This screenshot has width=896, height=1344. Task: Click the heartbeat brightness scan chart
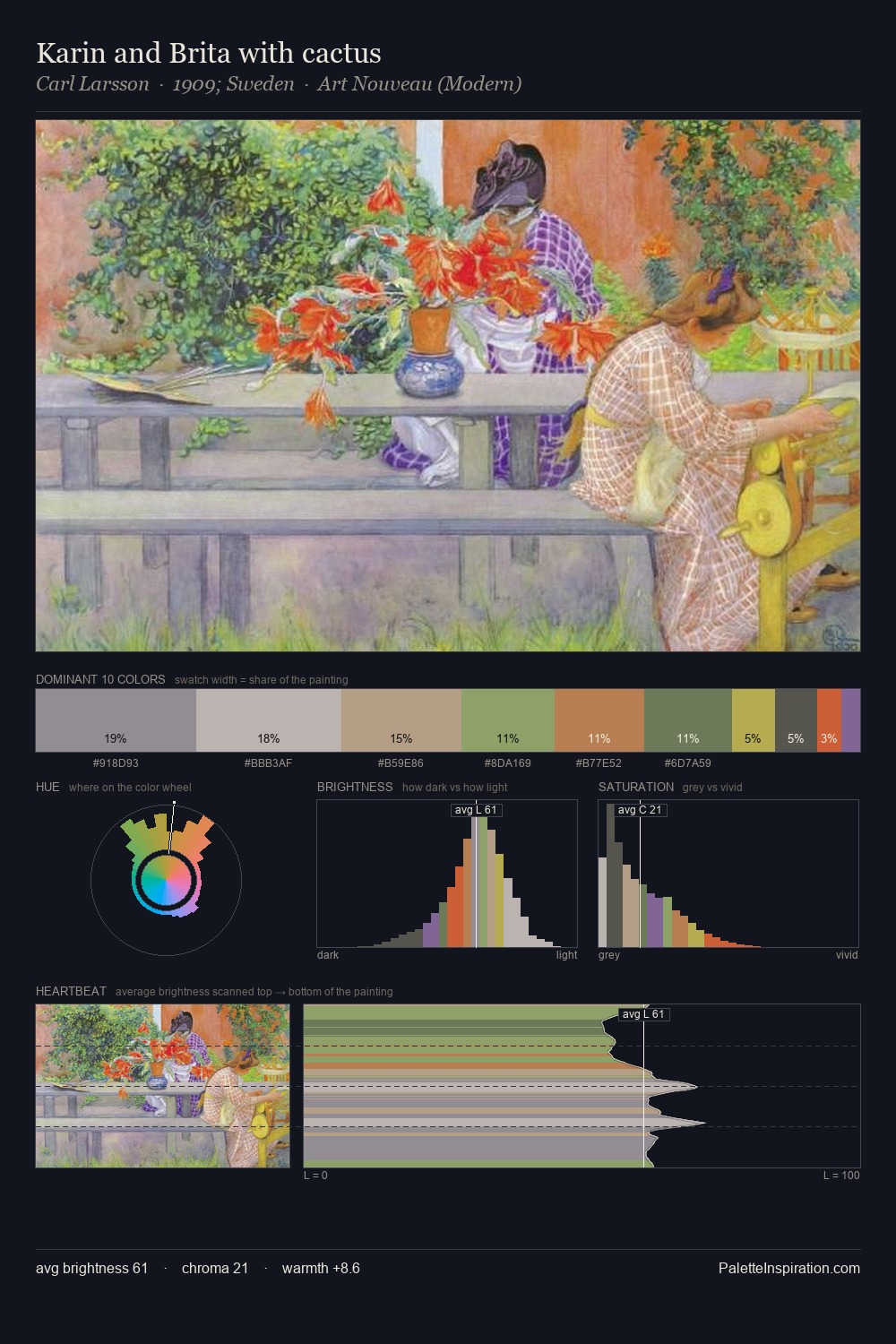click(582, 1085)
